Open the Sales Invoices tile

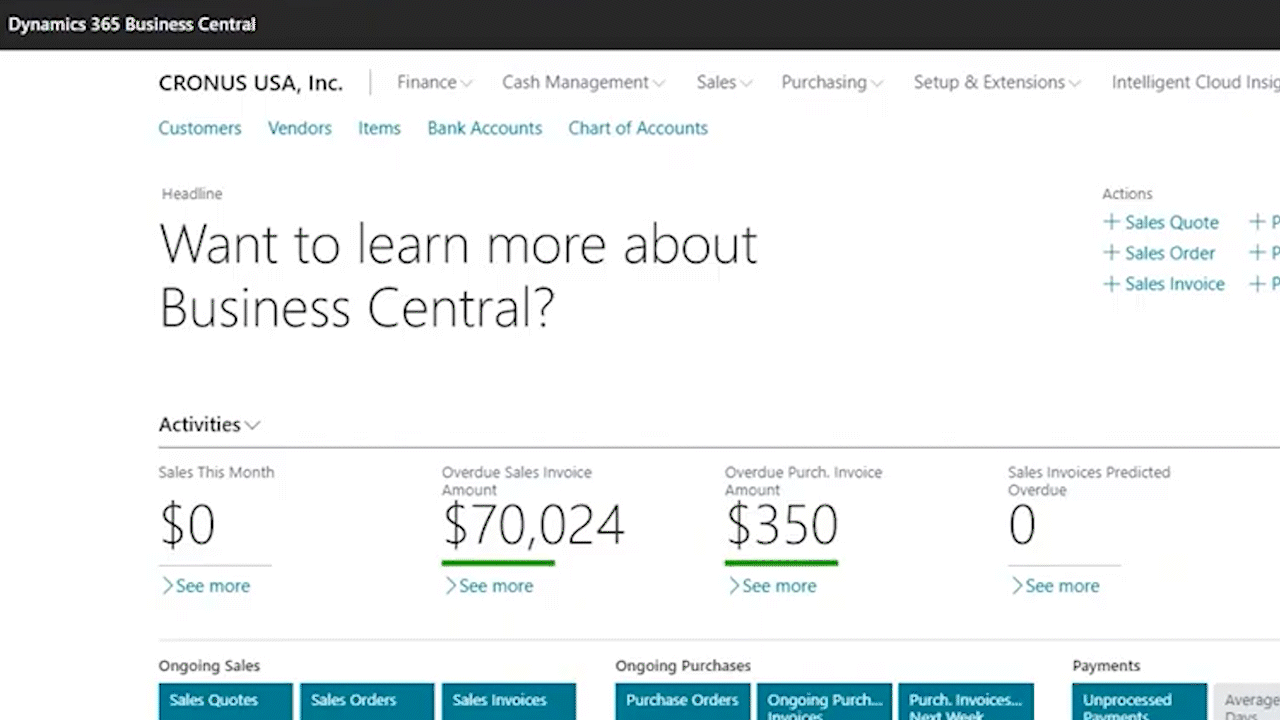[509, 701]
